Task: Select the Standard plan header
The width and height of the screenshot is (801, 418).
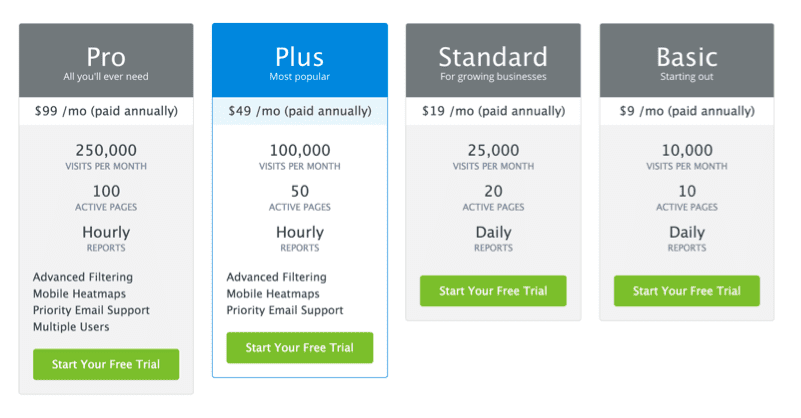Action: (493, 61)
